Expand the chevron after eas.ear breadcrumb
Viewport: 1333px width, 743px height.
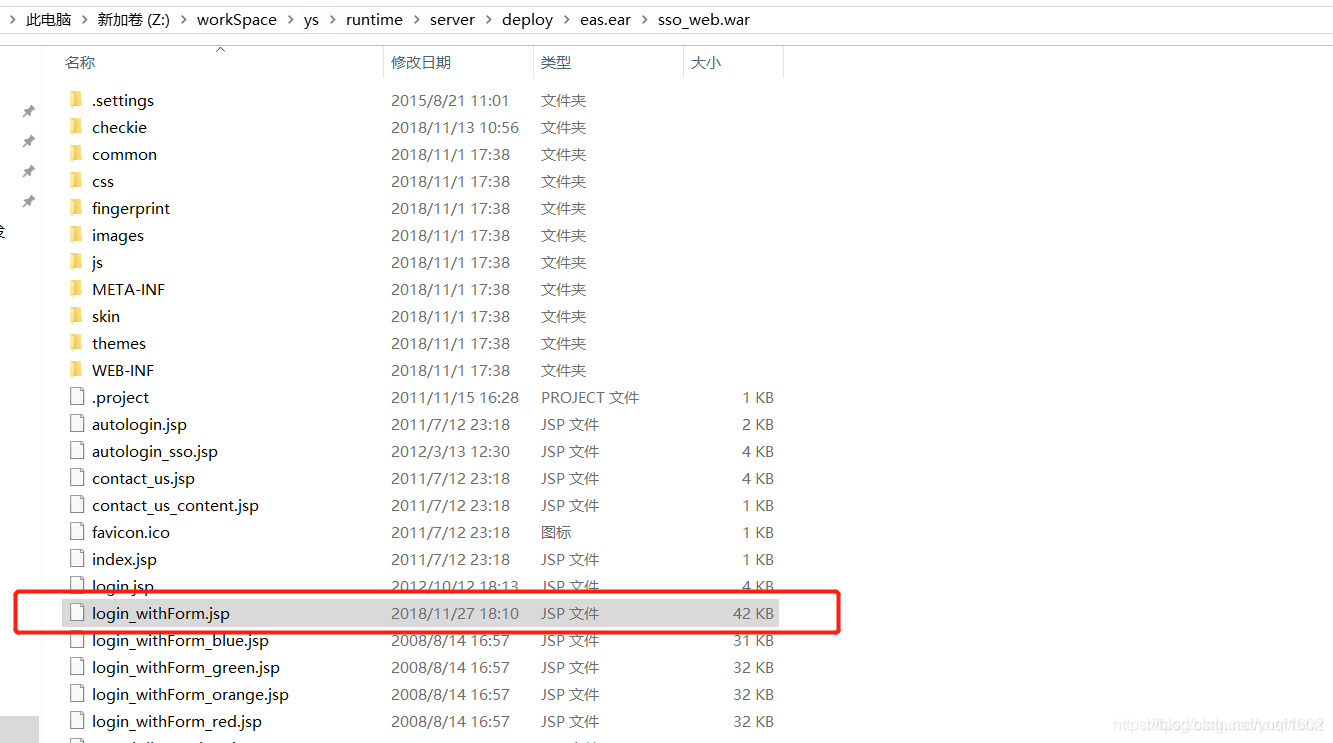[x=644, y=20]
